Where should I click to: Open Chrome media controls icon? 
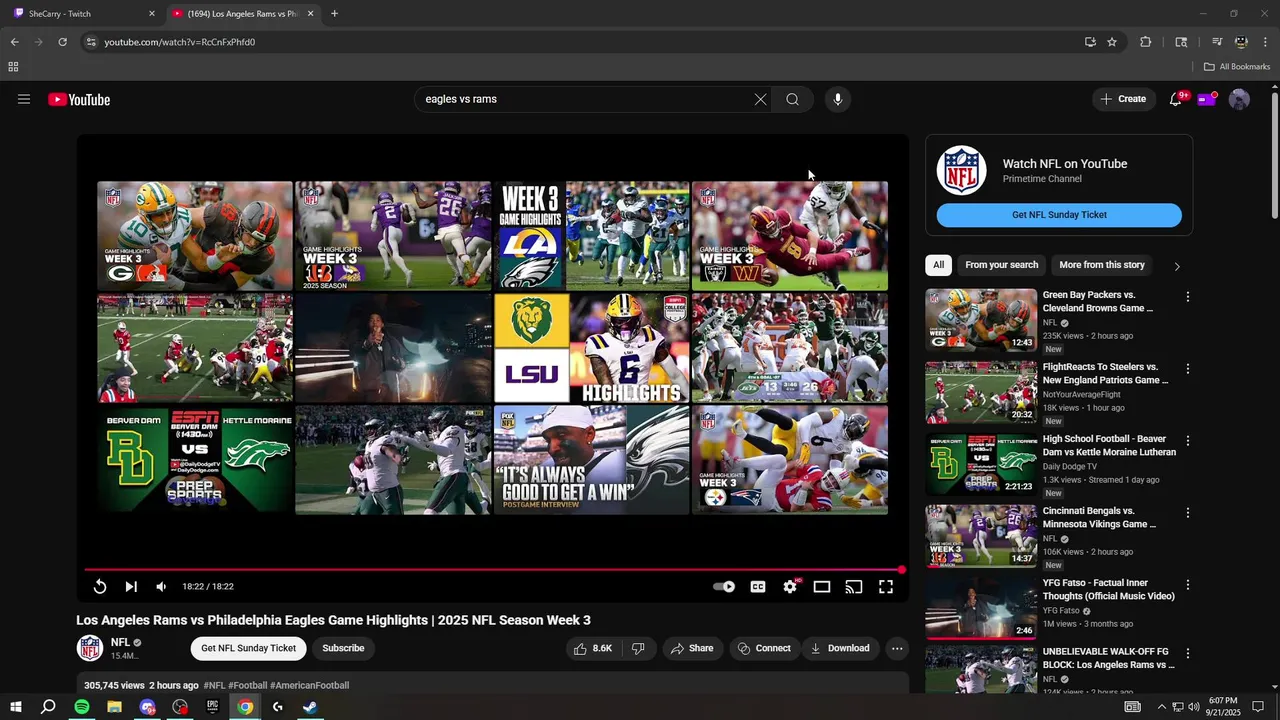click(1217, 42)
